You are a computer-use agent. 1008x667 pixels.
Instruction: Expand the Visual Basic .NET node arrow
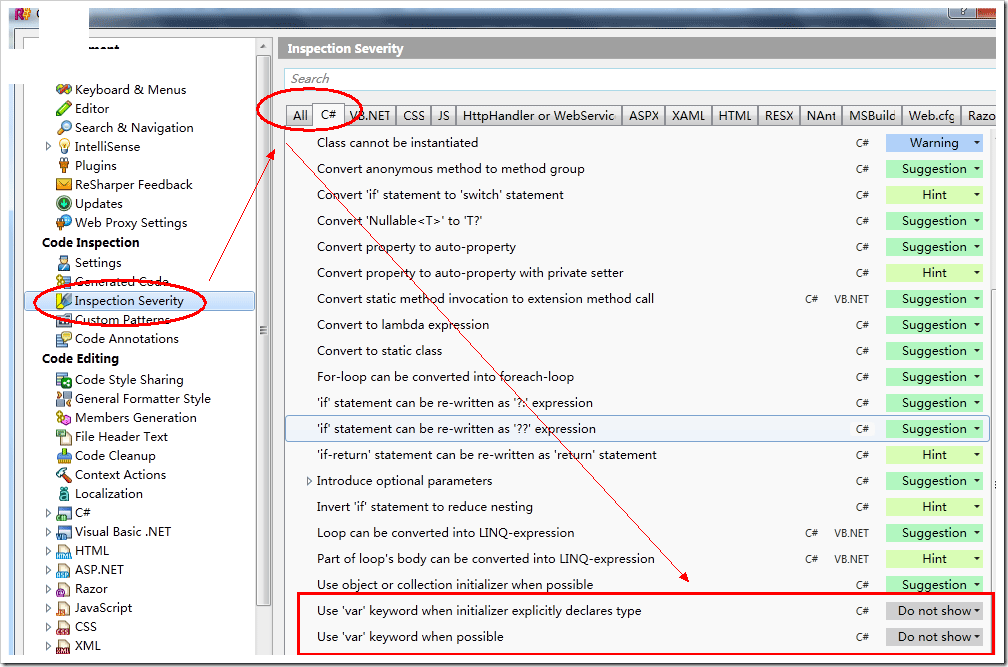coord(48,532)
